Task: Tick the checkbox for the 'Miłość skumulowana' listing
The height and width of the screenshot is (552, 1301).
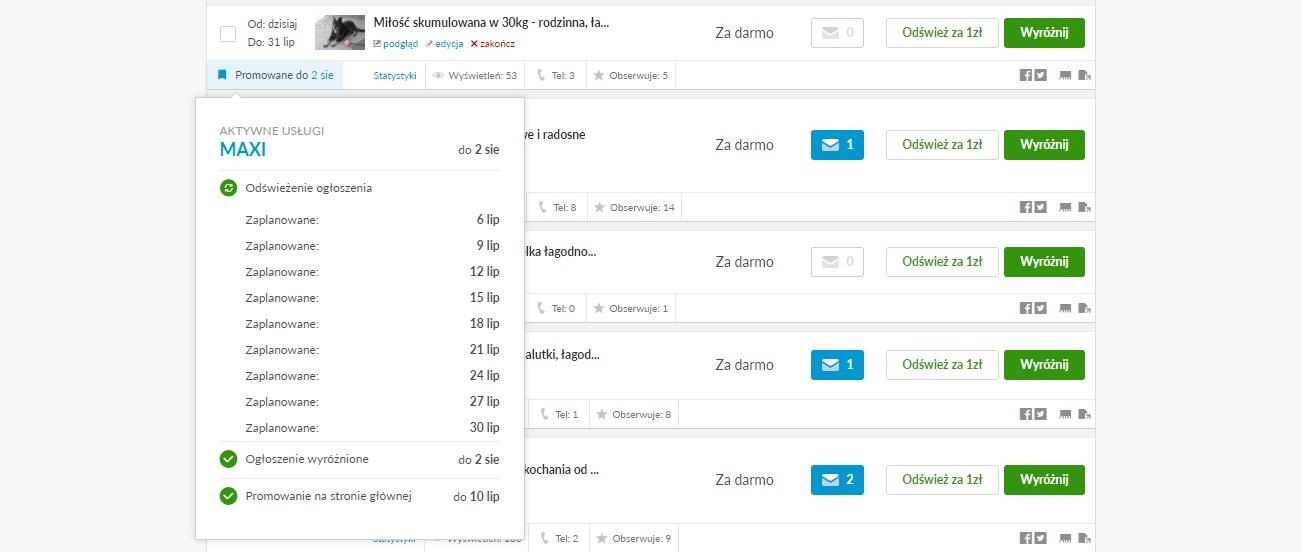Action: (228, 34)
